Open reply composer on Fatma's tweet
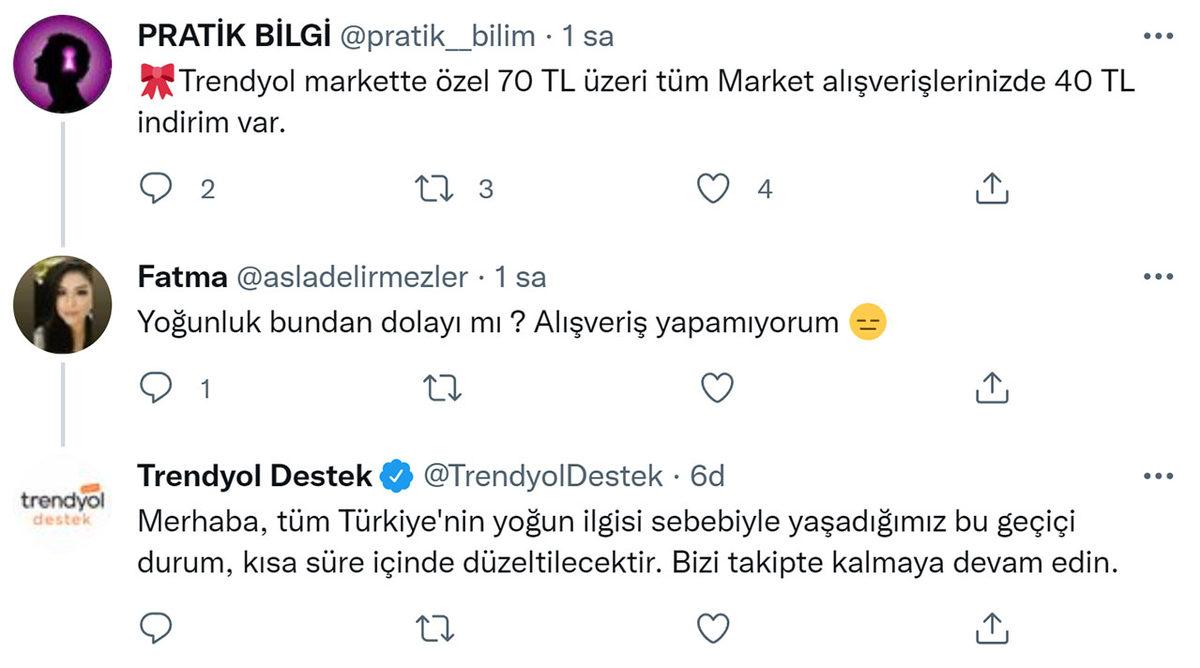This screenshot has height=668, width=1200. tap(156, 387)
